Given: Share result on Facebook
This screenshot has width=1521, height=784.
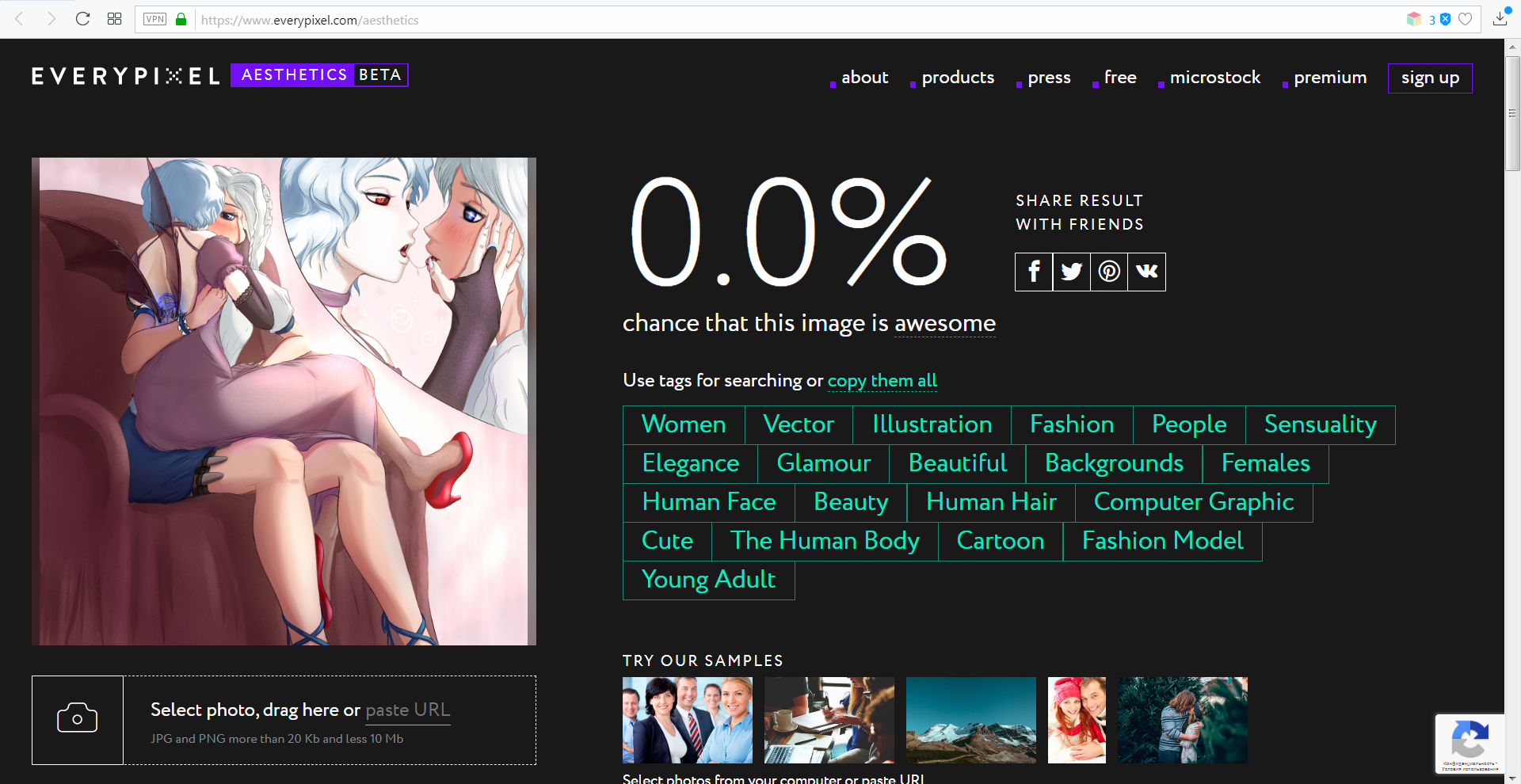Looking at the screenshot, I should [x=1034, y=272].
